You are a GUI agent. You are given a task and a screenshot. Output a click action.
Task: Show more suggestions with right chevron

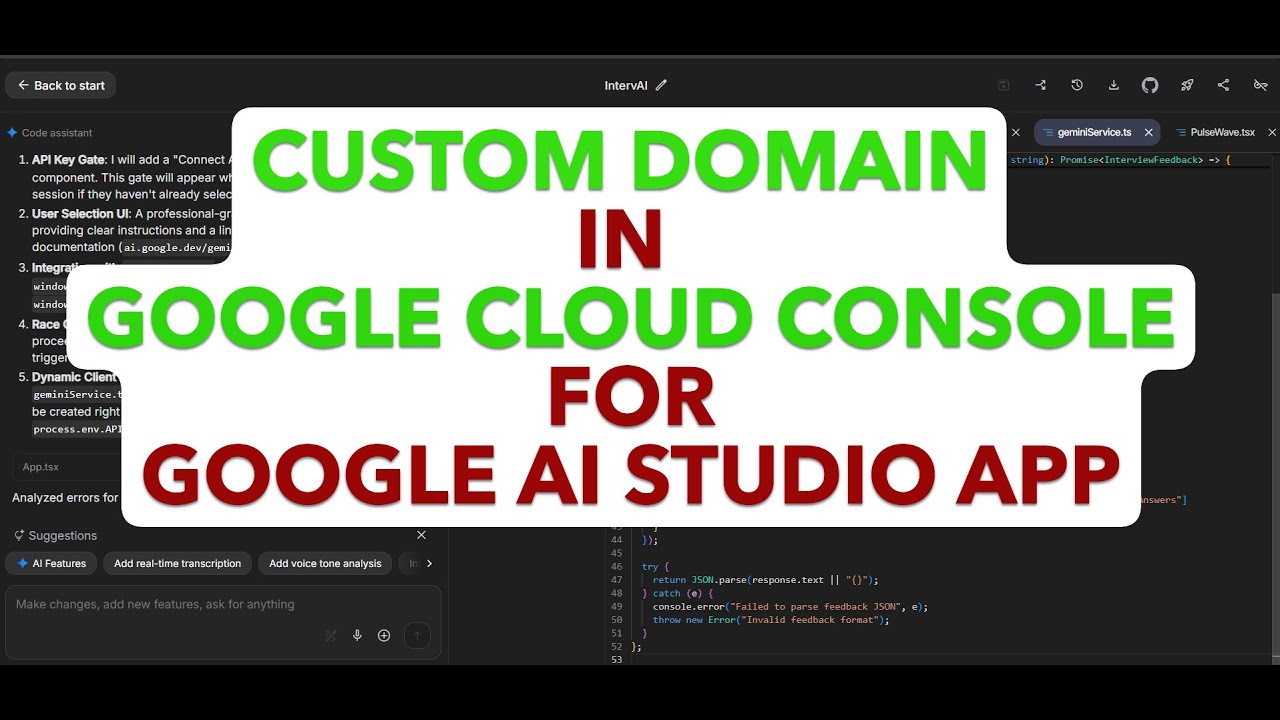[x=430, y=563]
